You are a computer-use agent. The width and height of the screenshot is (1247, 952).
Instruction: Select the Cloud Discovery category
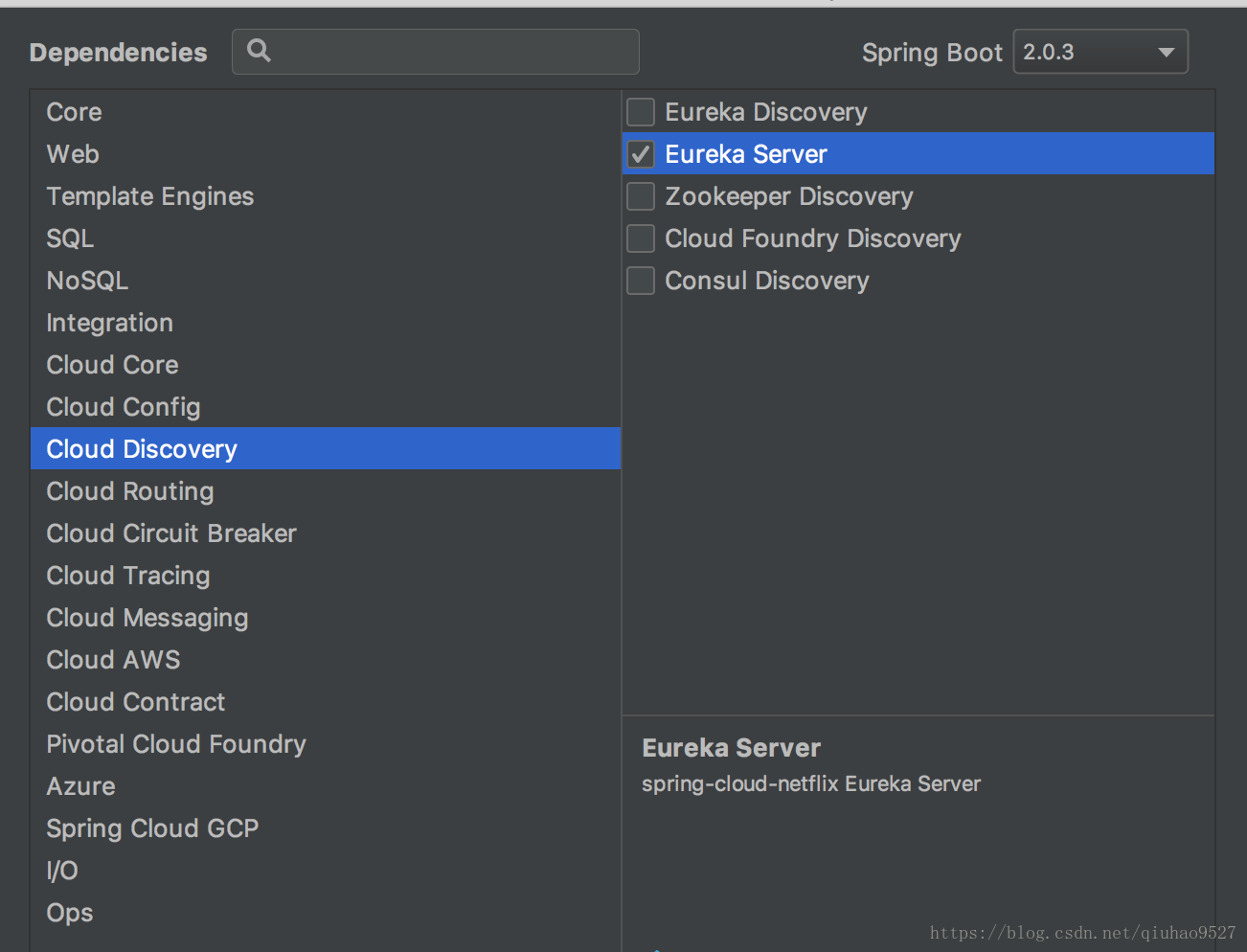(326, 449)
